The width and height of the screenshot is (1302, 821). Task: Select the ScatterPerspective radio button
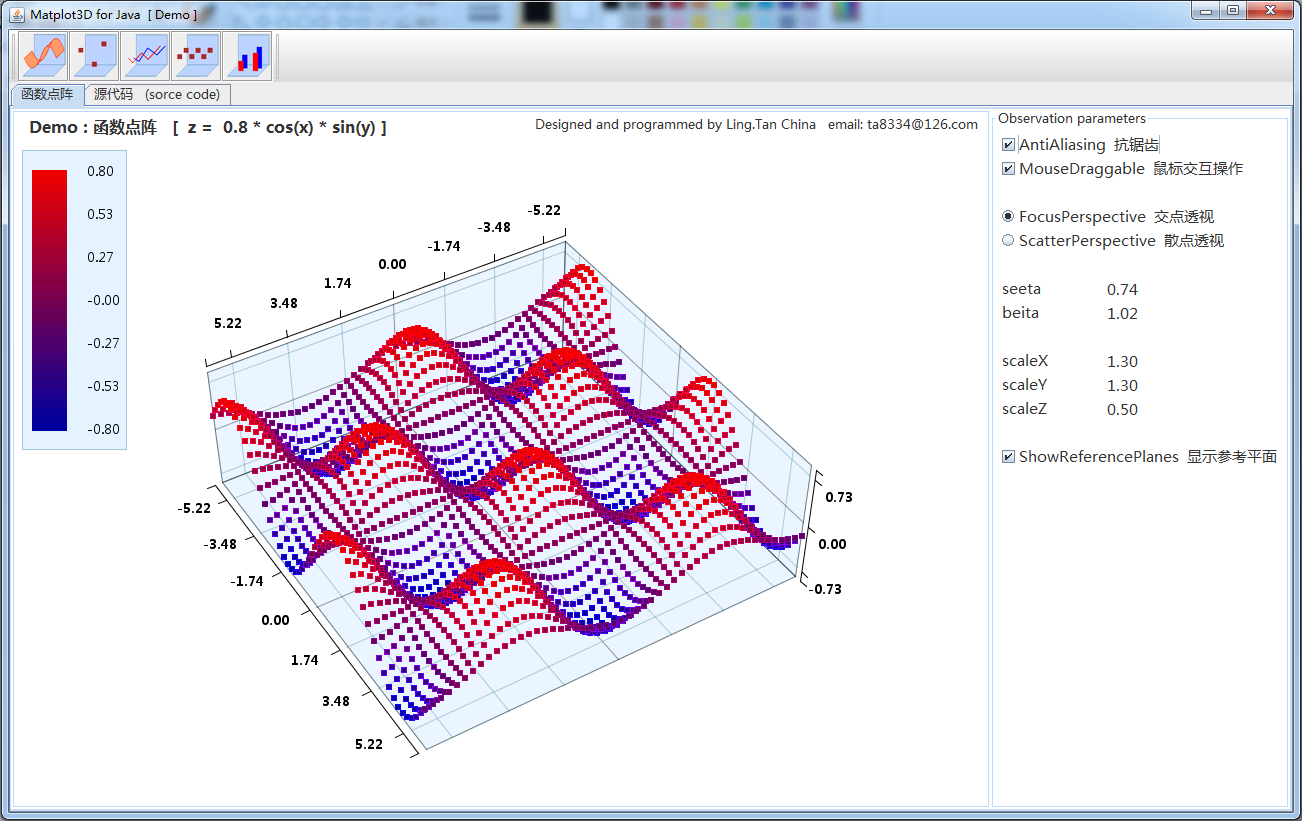(1008, 241)
